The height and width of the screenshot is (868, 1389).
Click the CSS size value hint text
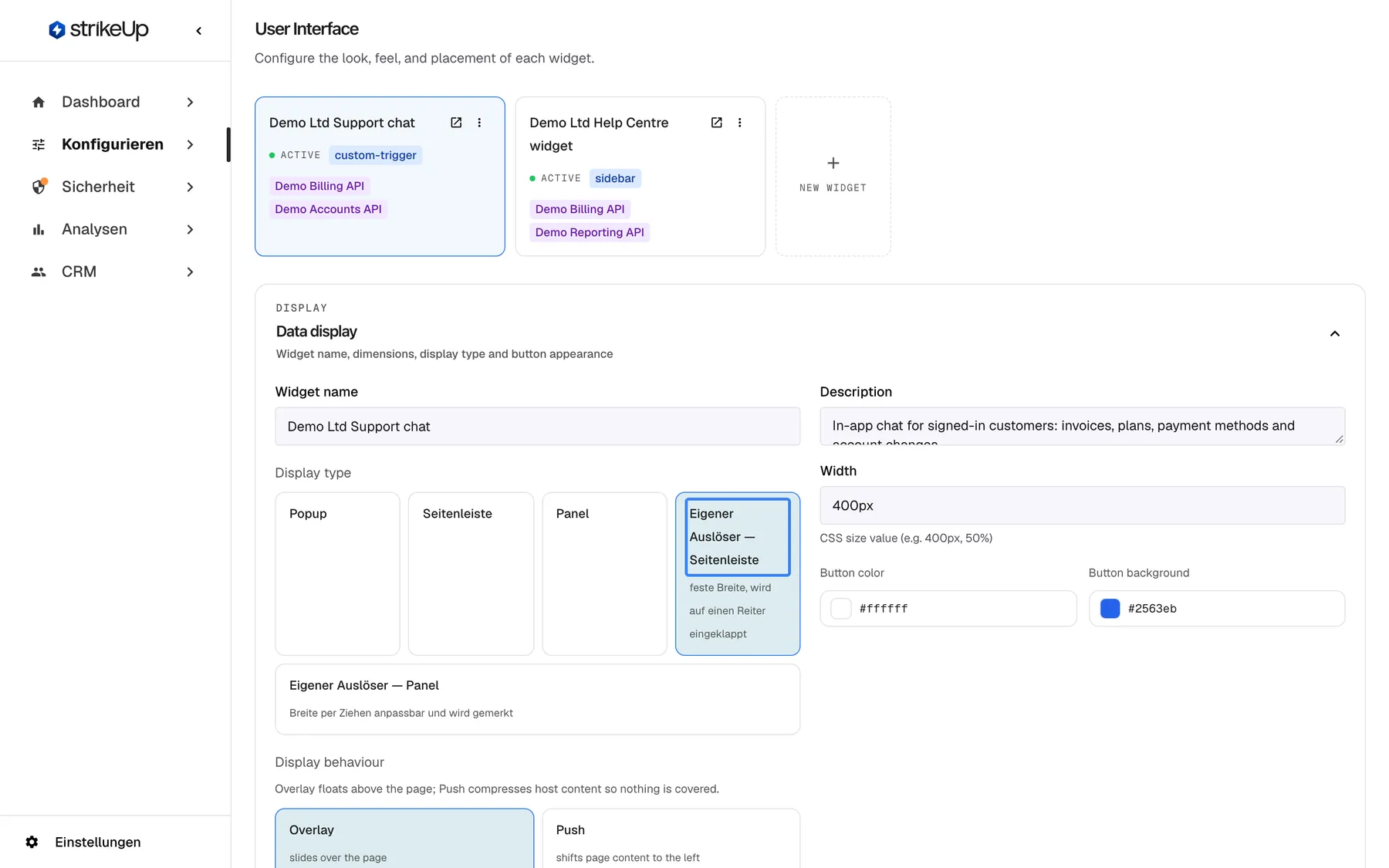906,538
